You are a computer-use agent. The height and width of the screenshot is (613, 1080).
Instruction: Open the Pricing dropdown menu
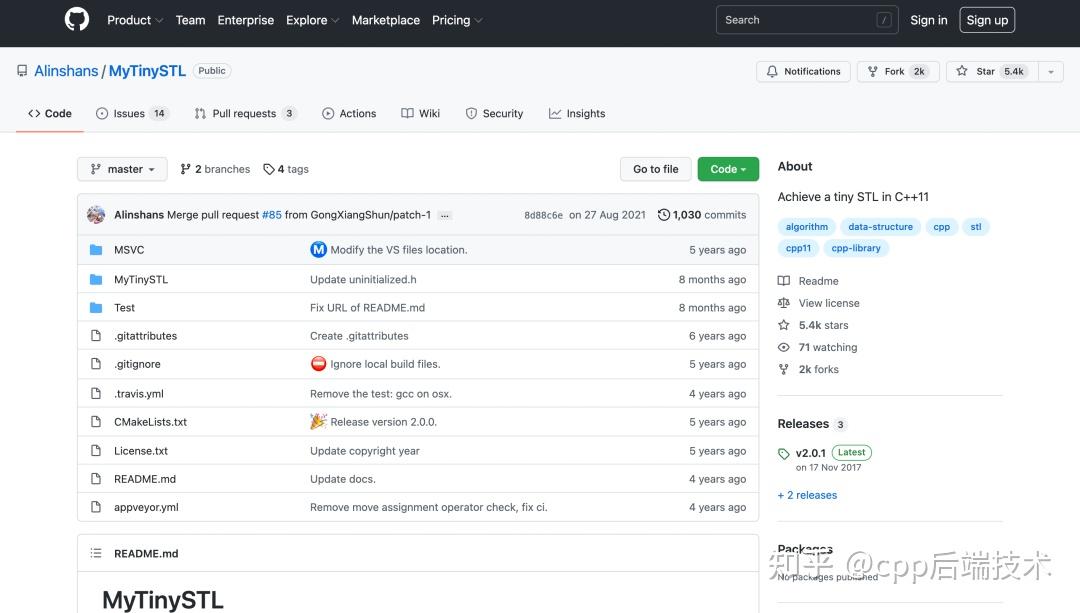tap(457, 20)
